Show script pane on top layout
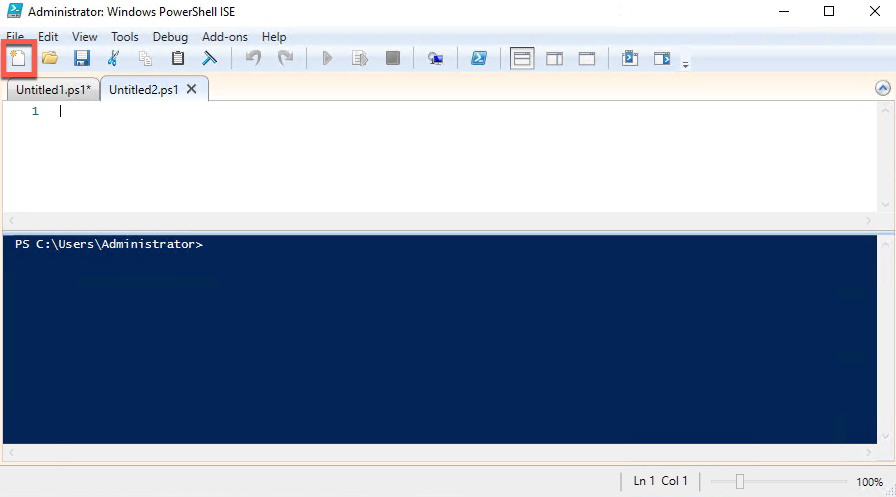The height and width of the screenshot is (497, 896). coord(522,58)
